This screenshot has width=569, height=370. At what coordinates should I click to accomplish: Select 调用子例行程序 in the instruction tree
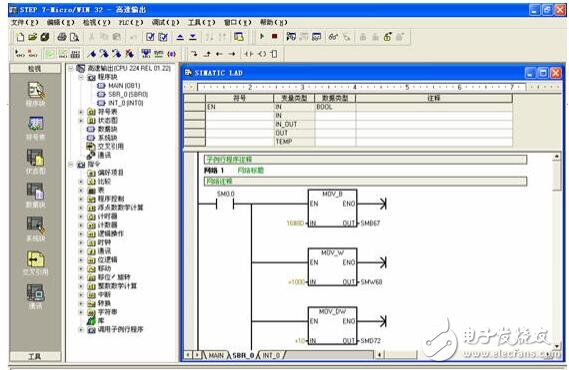[120, 329]
